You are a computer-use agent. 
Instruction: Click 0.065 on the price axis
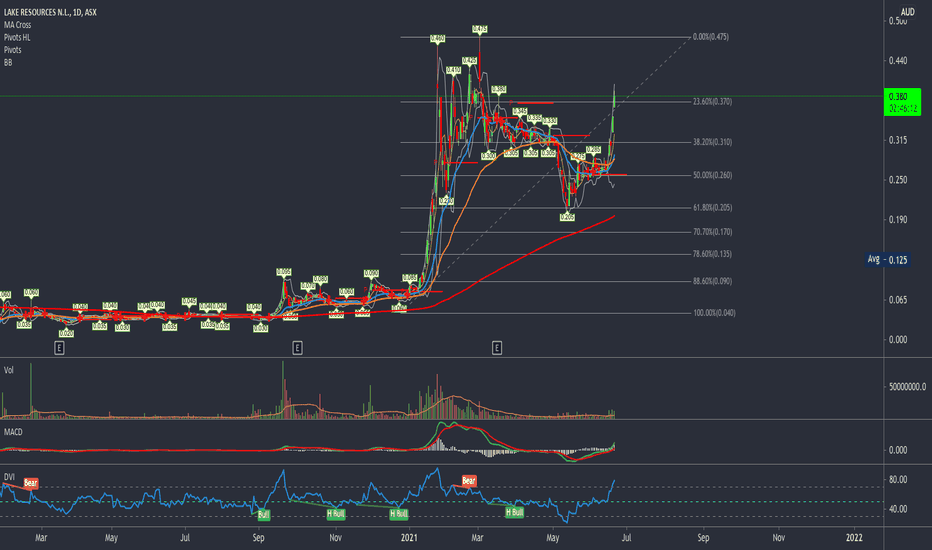tap(898, 300)
